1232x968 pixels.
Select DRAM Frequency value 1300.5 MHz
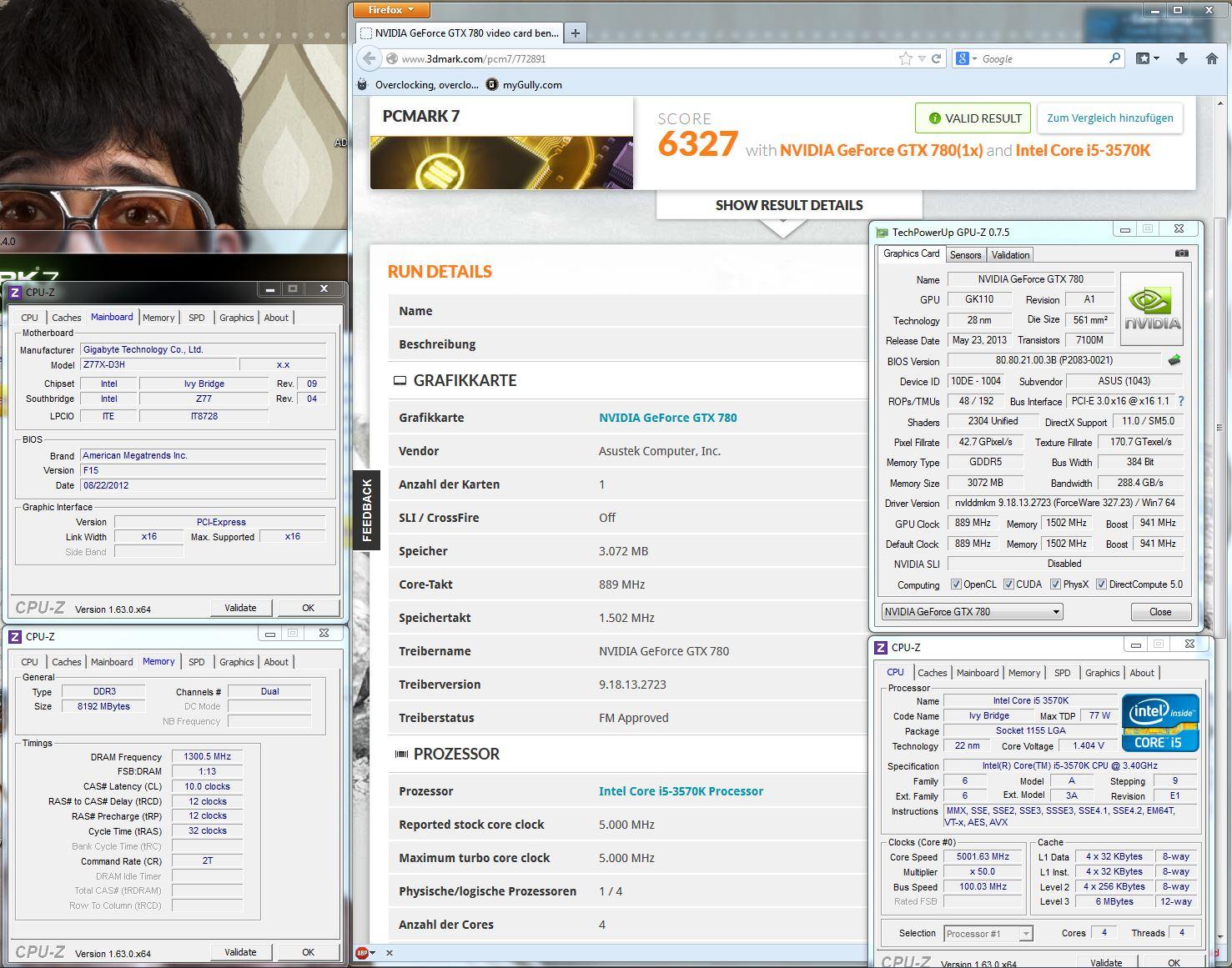[x=207, y=757]
